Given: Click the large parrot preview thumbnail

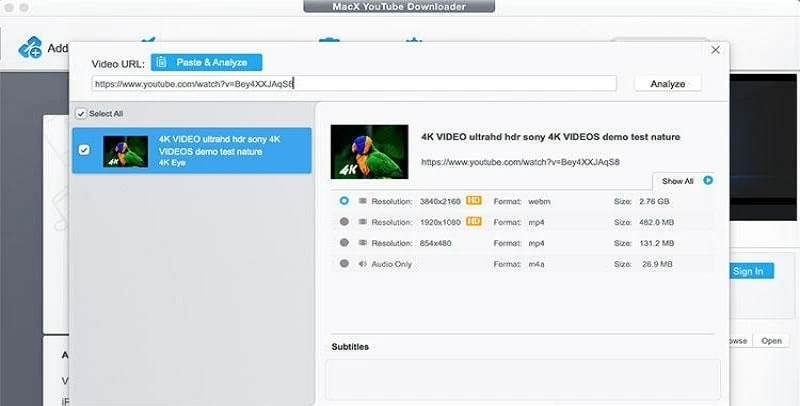Looking at the screenshot, I should pyautogui.click(x=369, y=151).
